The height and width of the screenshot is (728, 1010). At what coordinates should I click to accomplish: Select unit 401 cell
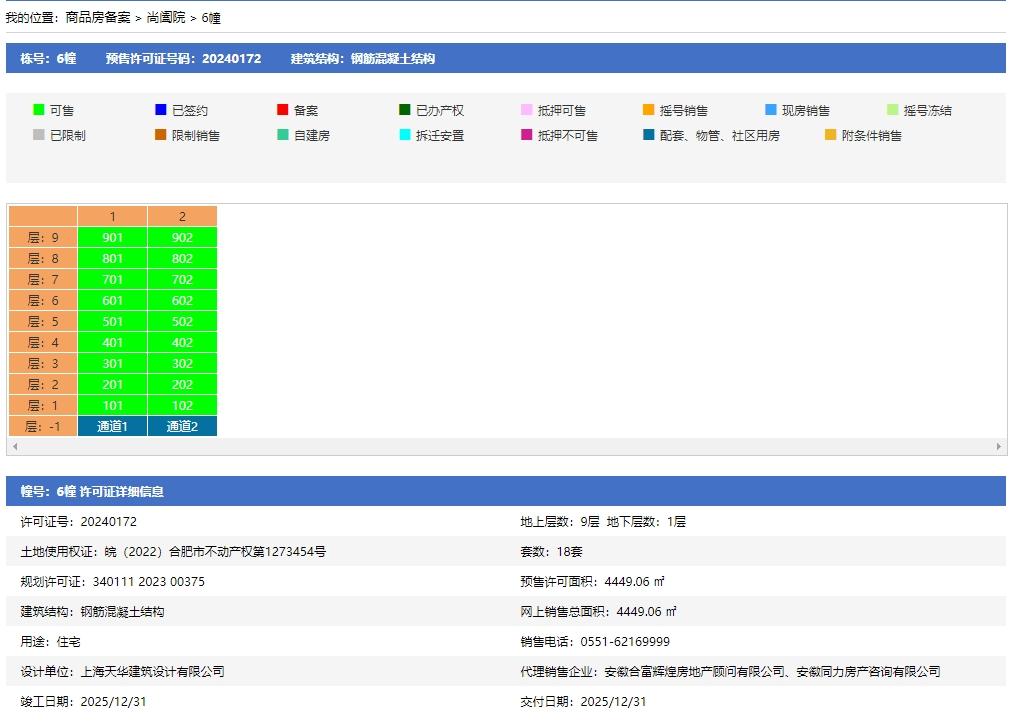112,342
